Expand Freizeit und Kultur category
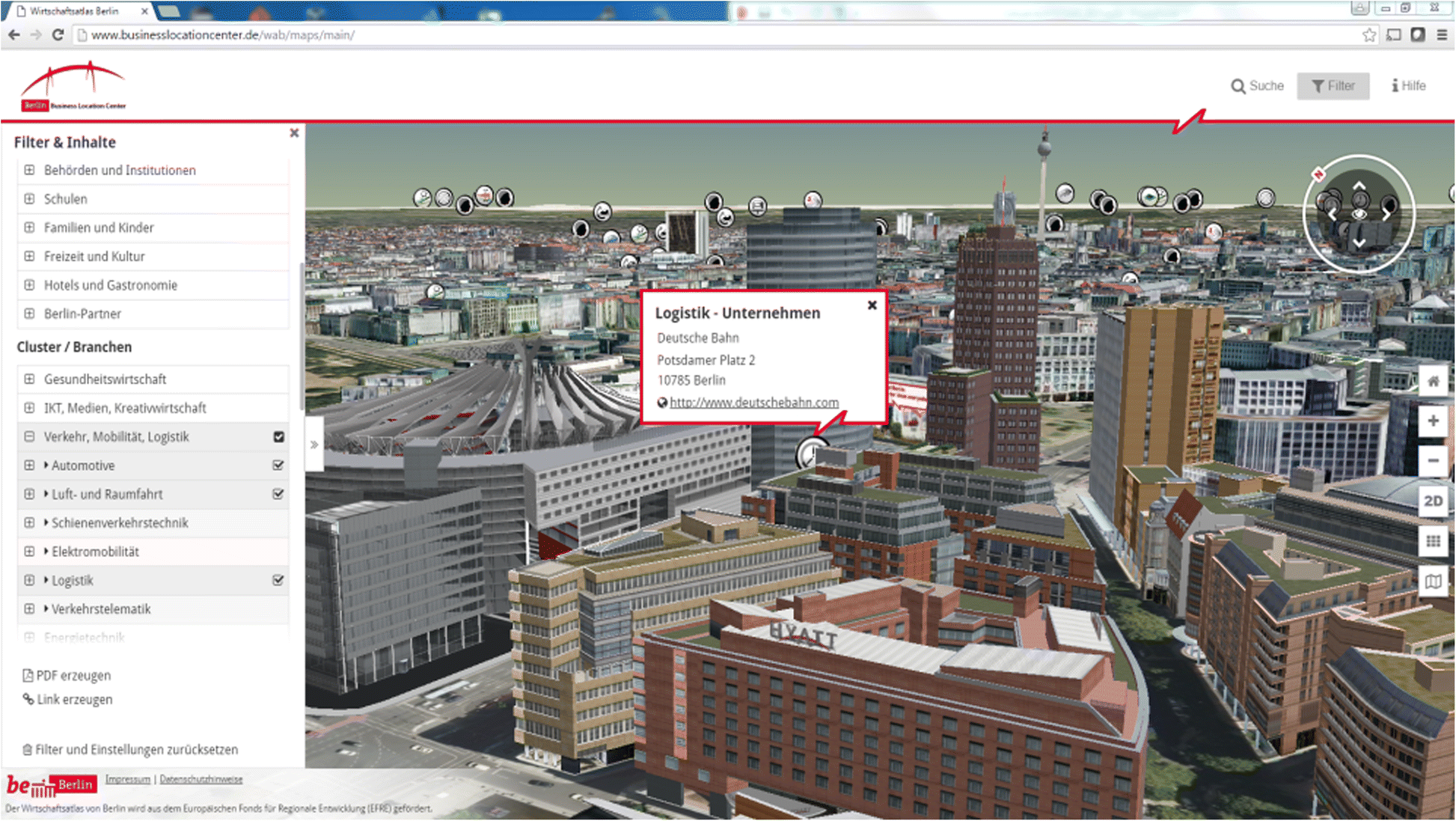 pyautogui.click(x=29, y=256)
